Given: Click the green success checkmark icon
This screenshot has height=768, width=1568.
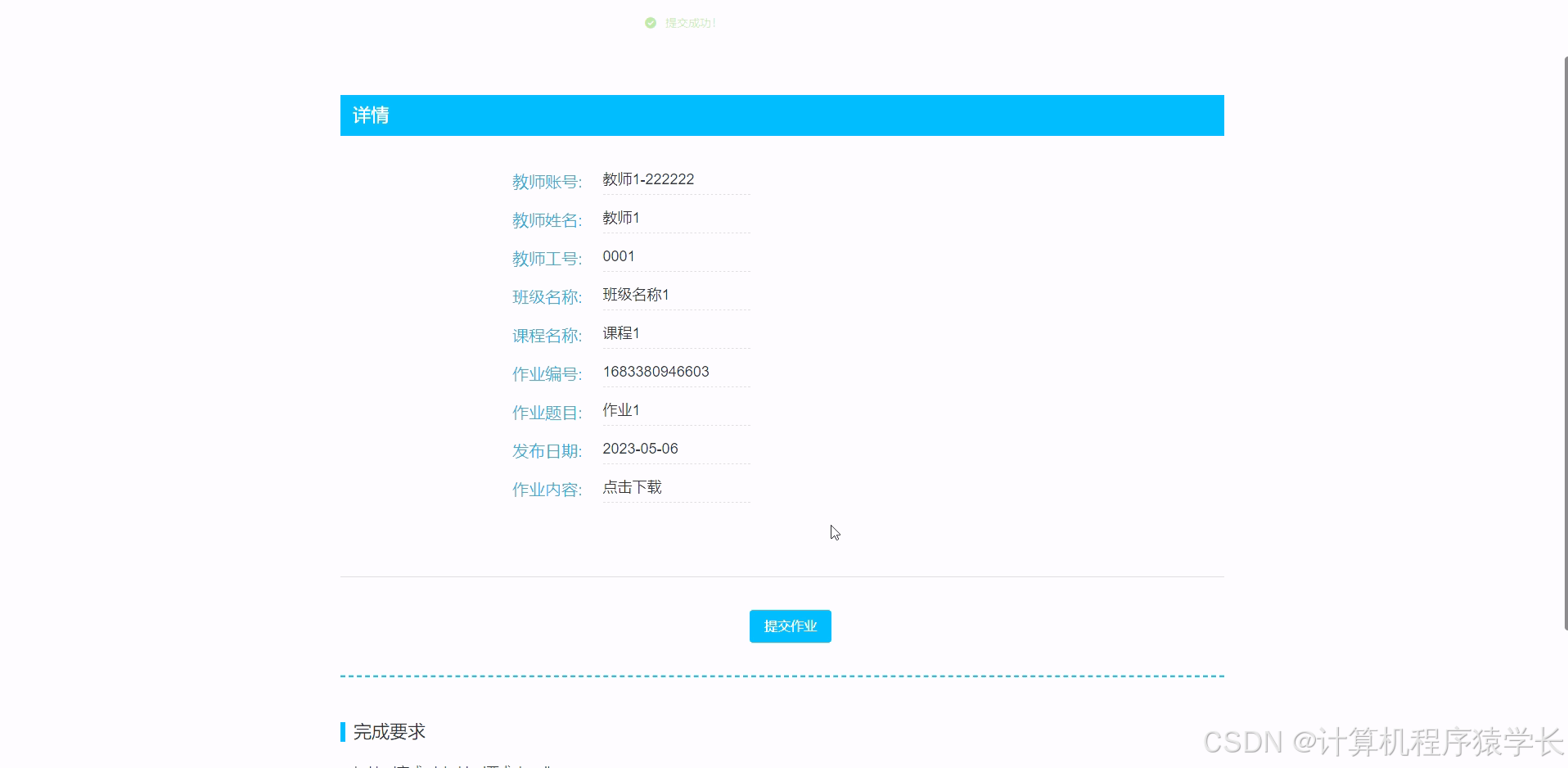Looking at the screenshot, I should click(x=651, y=23).
